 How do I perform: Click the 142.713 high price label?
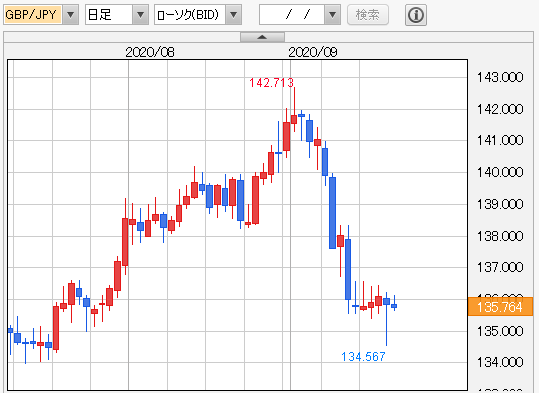[271, 83]
